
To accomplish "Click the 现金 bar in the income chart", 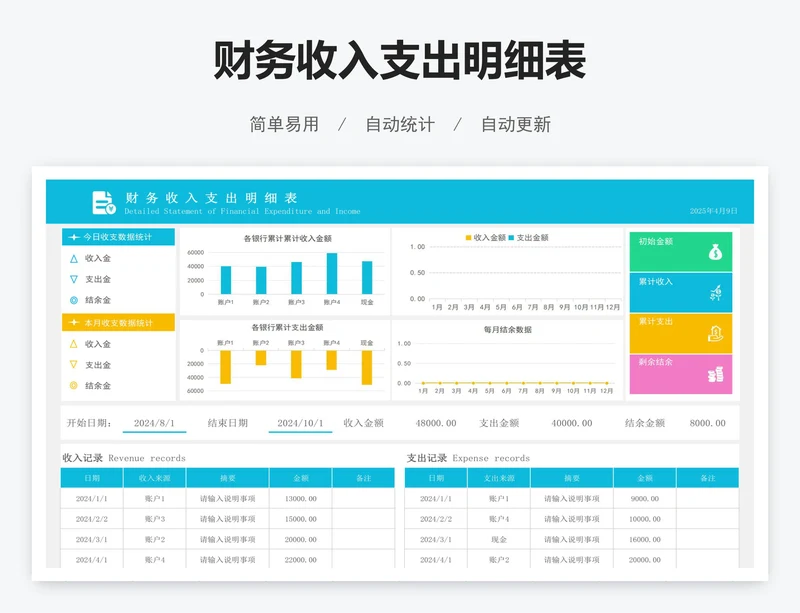I will pyautogui.click(x=367, y=278).
